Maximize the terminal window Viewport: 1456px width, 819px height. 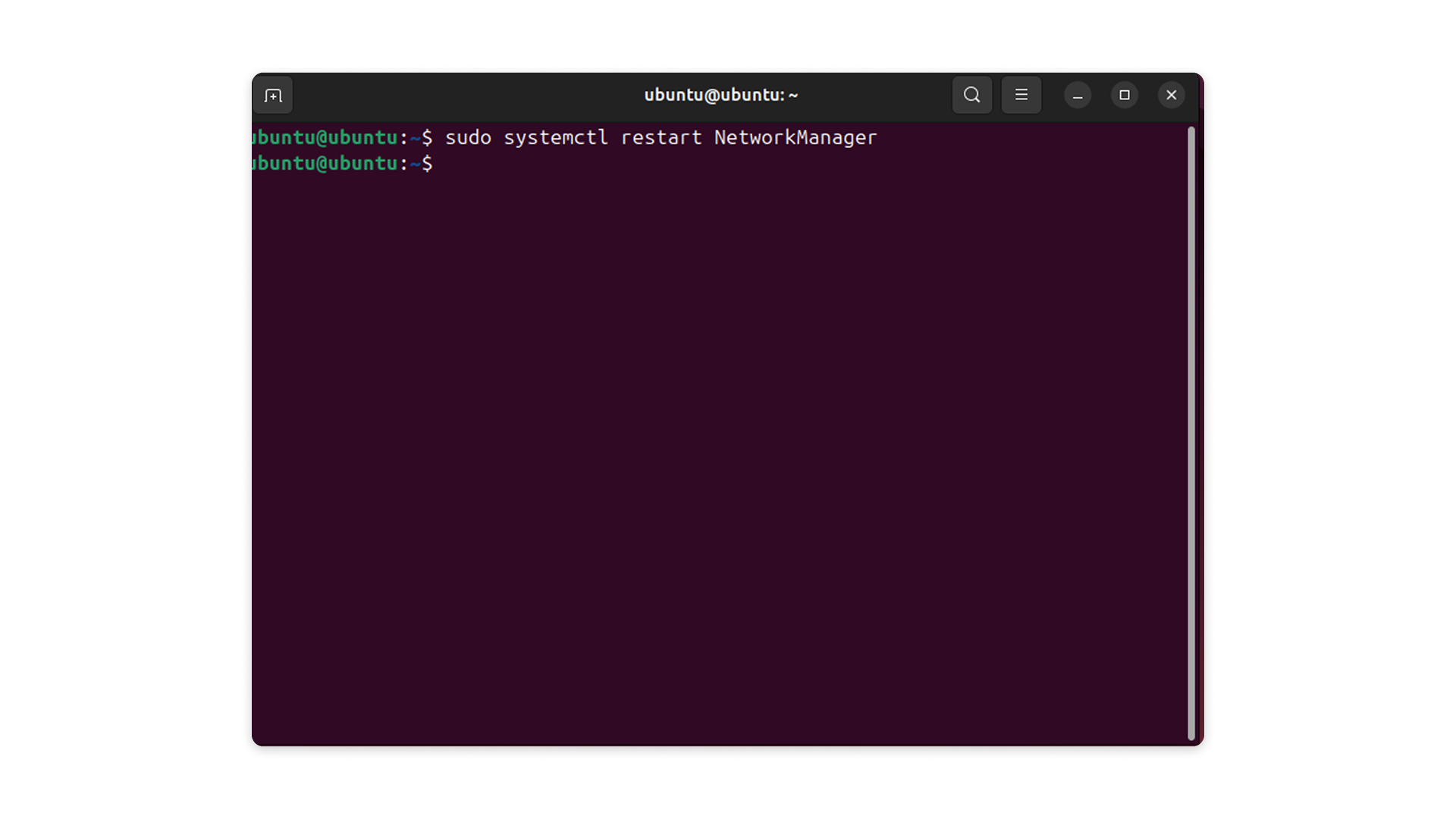[1124, 96]
